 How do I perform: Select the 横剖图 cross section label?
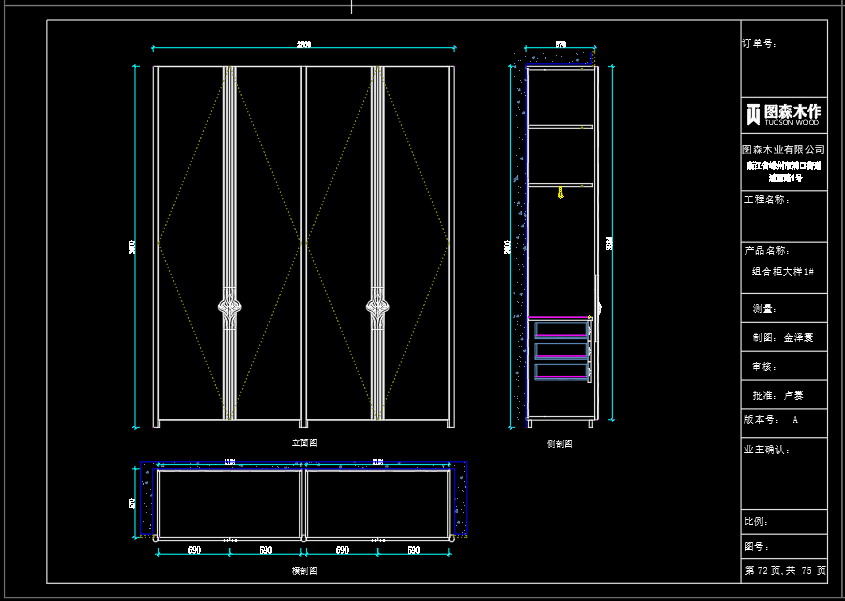304,571
